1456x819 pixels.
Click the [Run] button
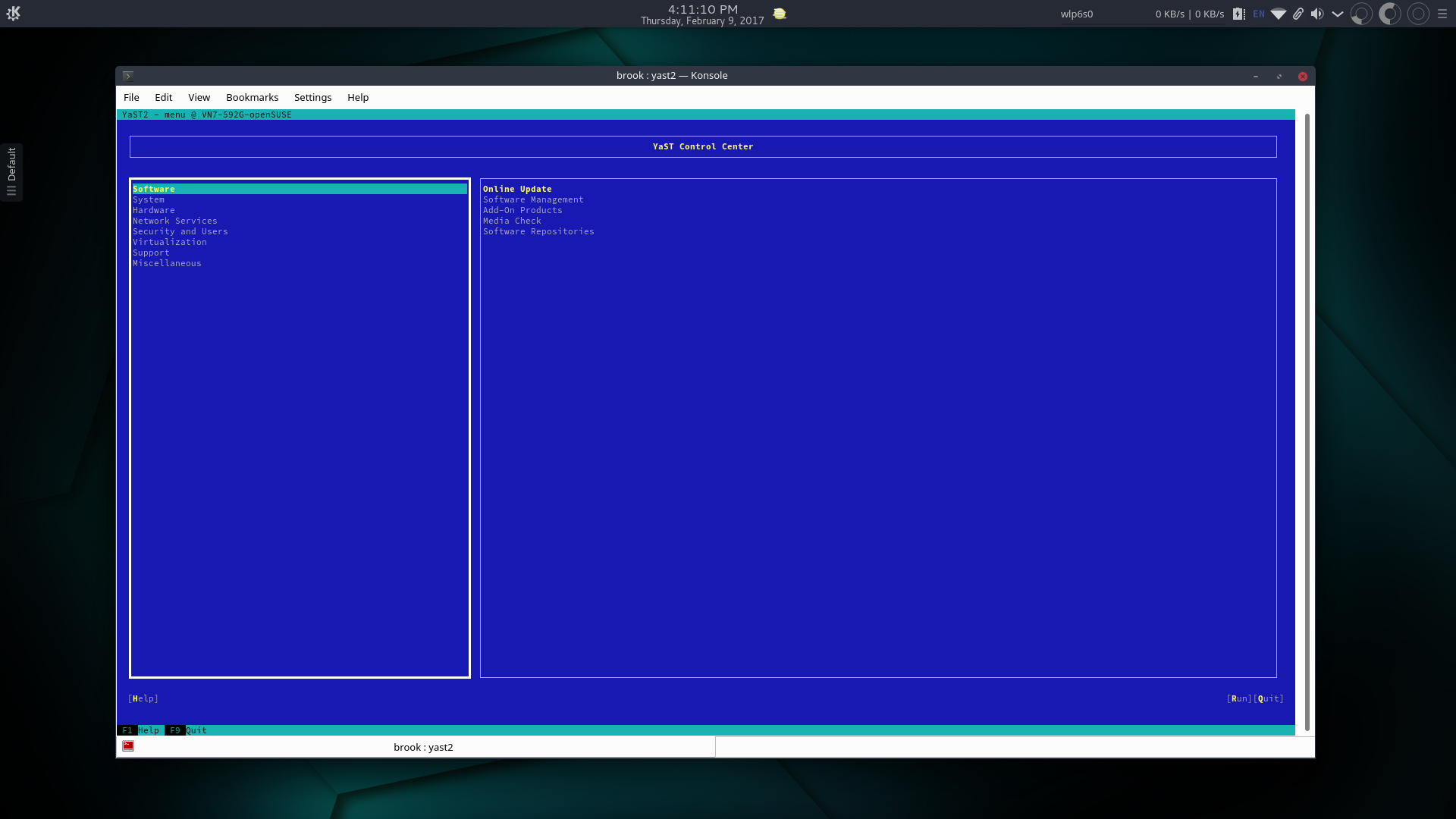click(x=1239, y=698)
